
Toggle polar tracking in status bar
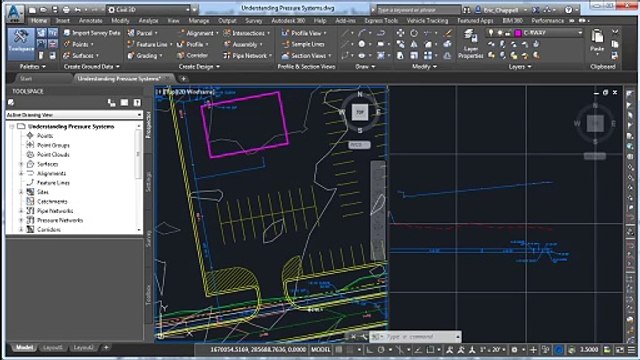click(x=381, y=349)
